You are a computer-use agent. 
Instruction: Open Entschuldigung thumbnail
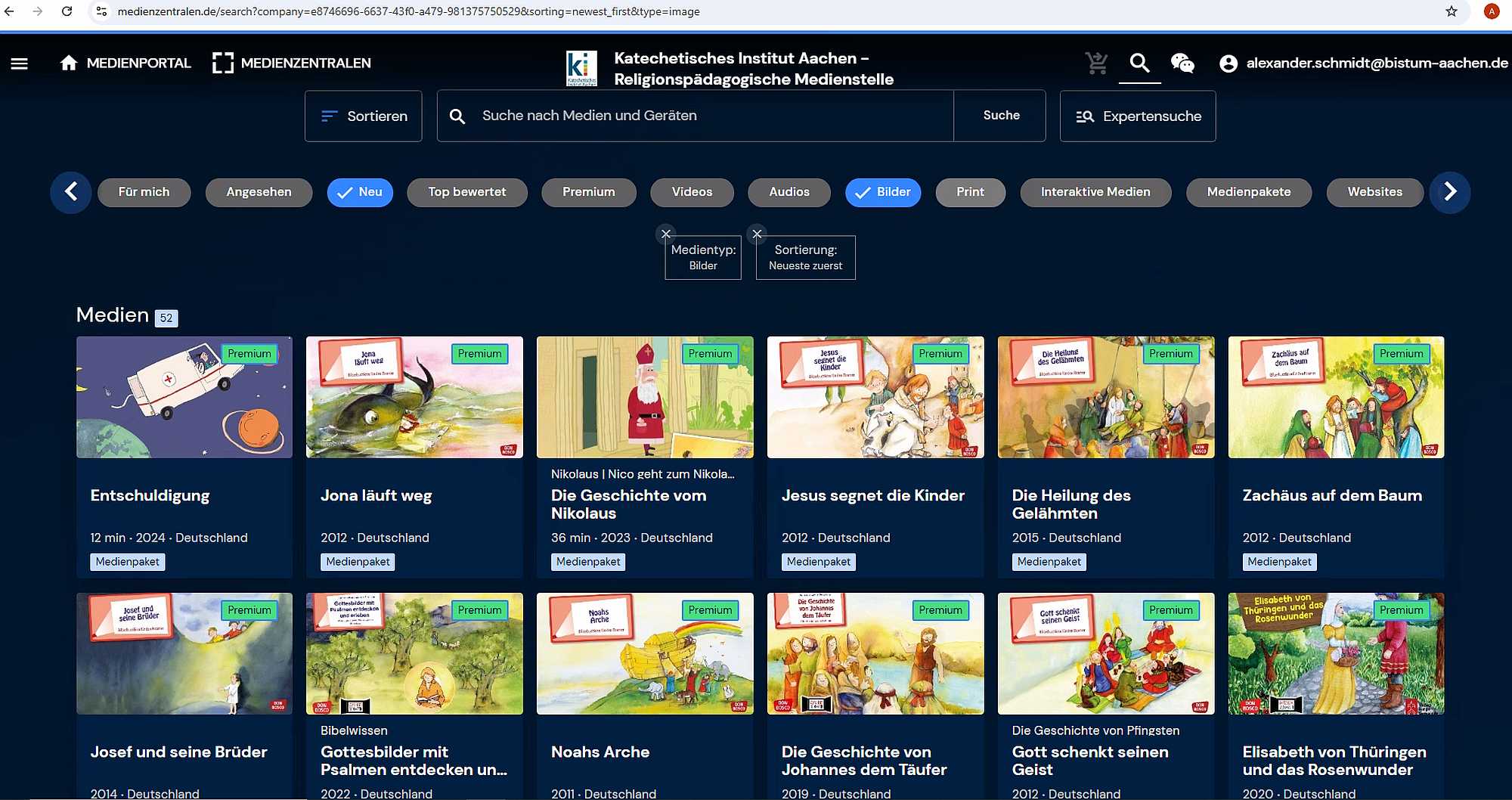(184, 397)
